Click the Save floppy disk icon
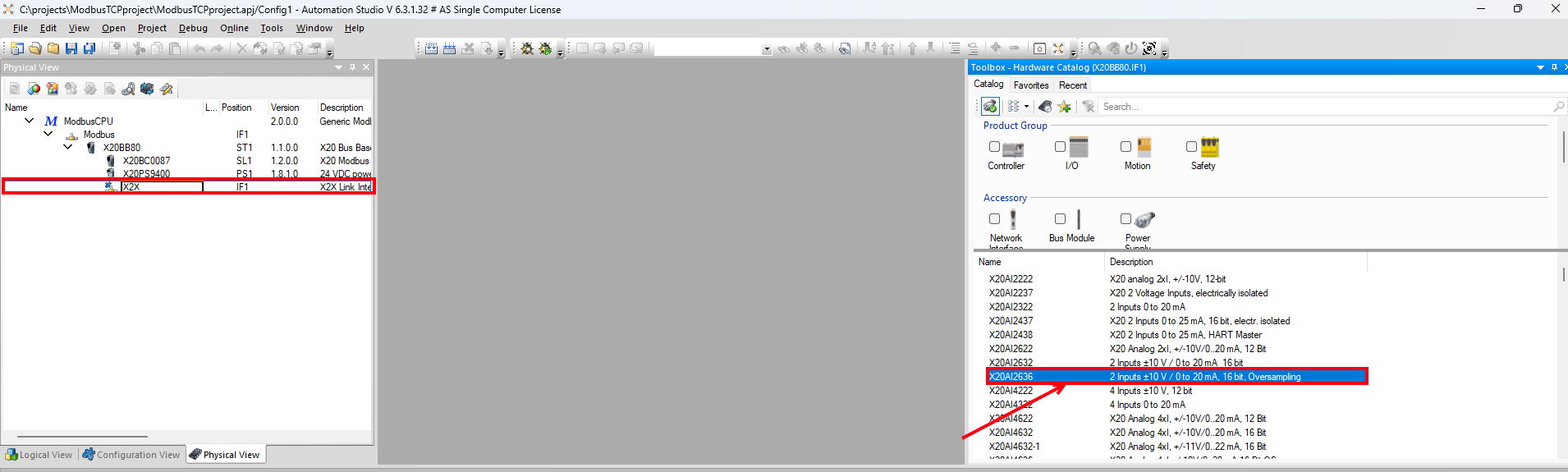 click(x=71, y=48)
